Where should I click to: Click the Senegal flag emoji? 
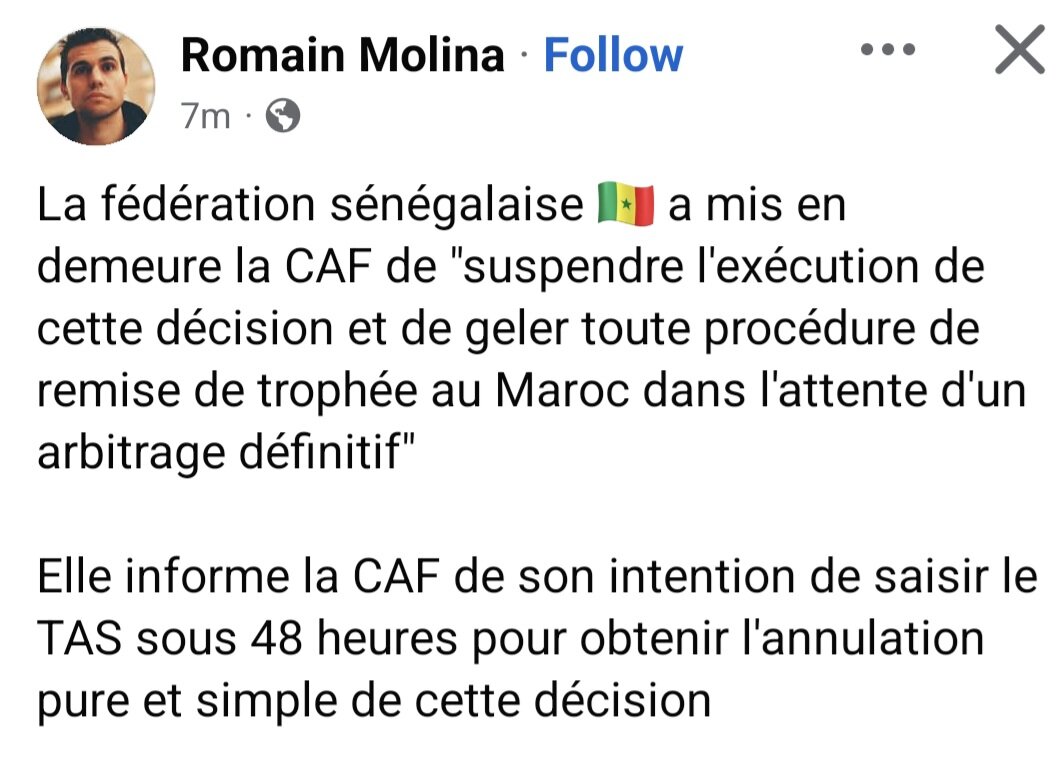click(625, 205)
